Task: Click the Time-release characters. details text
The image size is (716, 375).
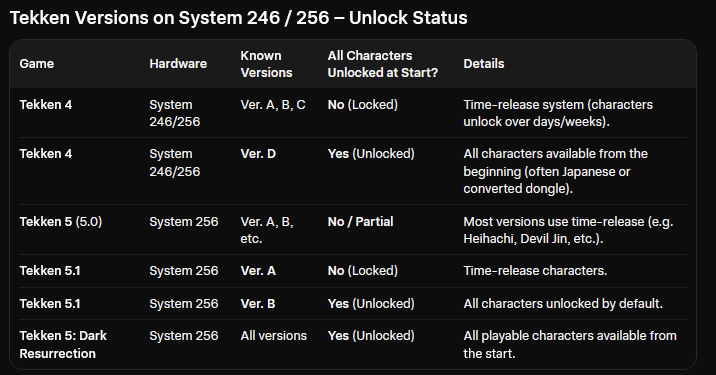Action: 535,270
